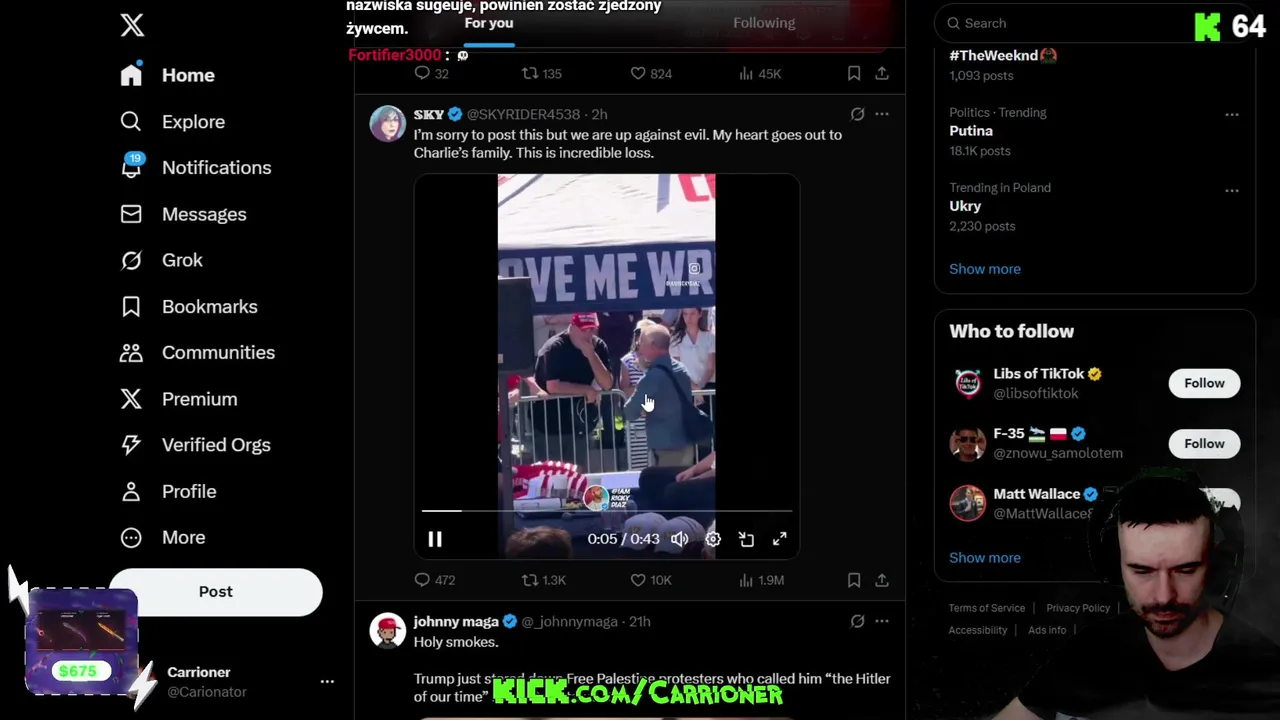Image resolution: width=1280 pixels, height=720 pixels.
Task: Open Notifications with 19 badge
Action: pyautogui.click(x=195, y=167)
